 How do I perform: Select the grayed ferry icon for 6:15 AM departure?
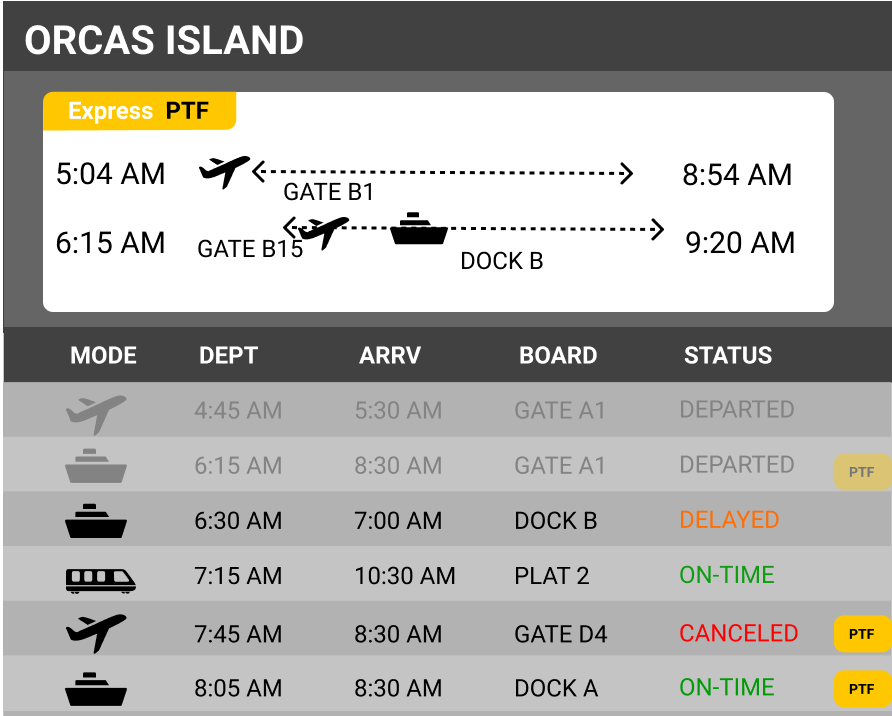coord(96,466)
